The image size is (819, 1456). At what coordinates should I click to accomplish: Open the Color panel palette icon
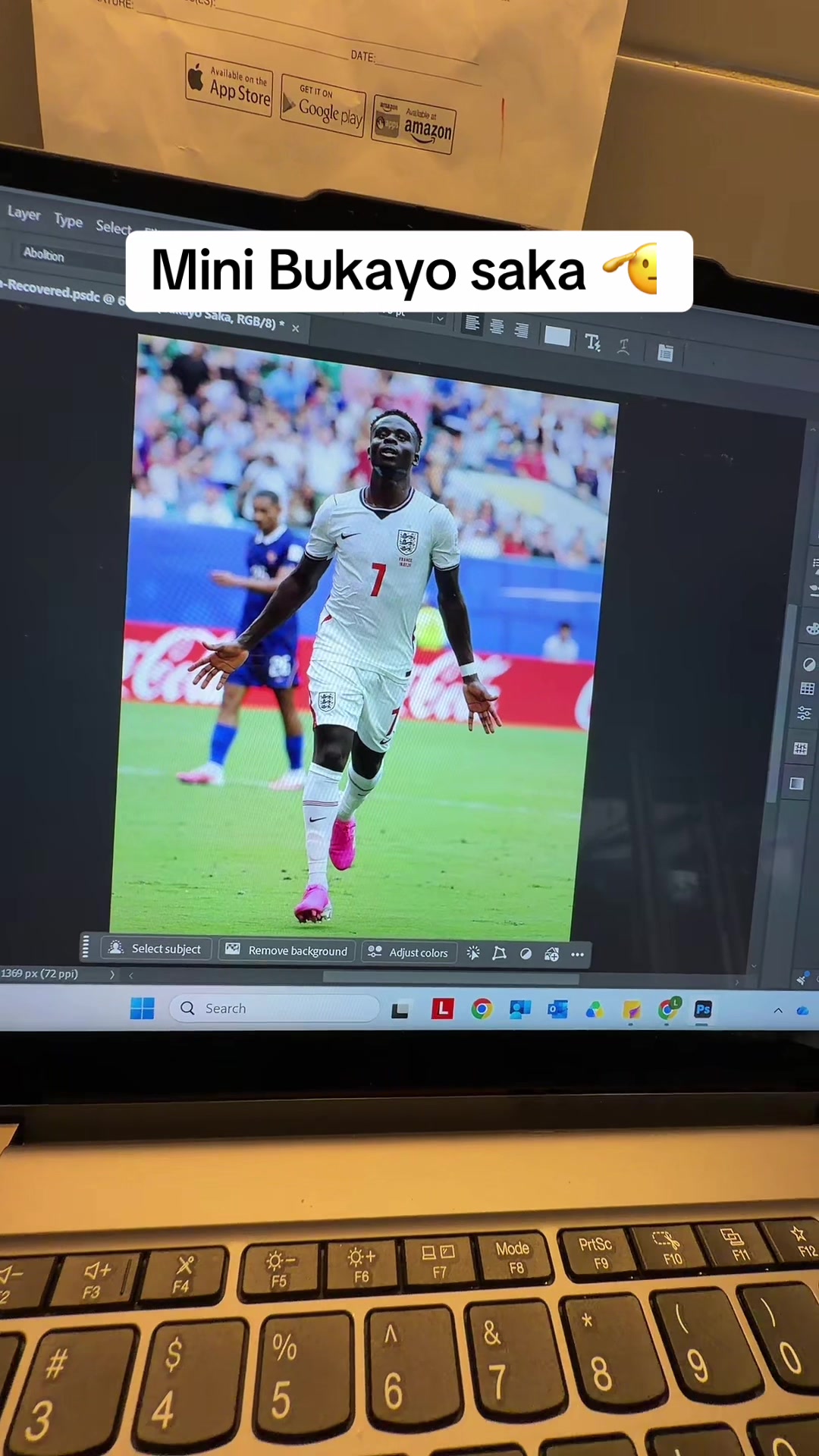pyautogui.click(x=811, y=629)
